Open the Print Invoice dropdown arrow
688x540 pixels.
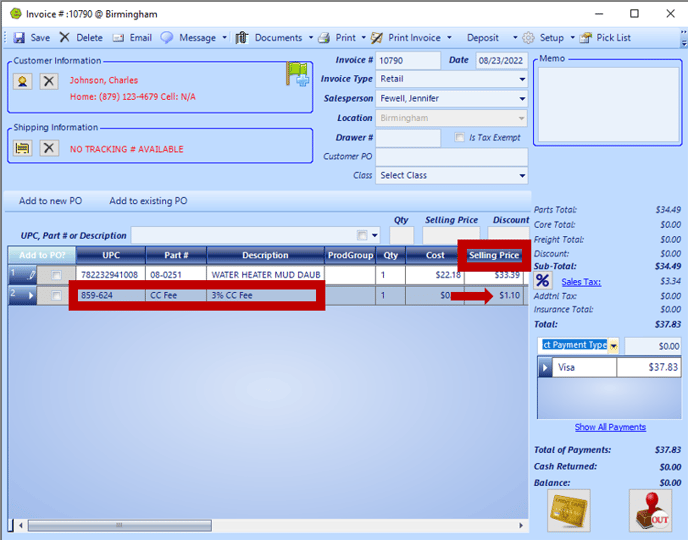449,38
